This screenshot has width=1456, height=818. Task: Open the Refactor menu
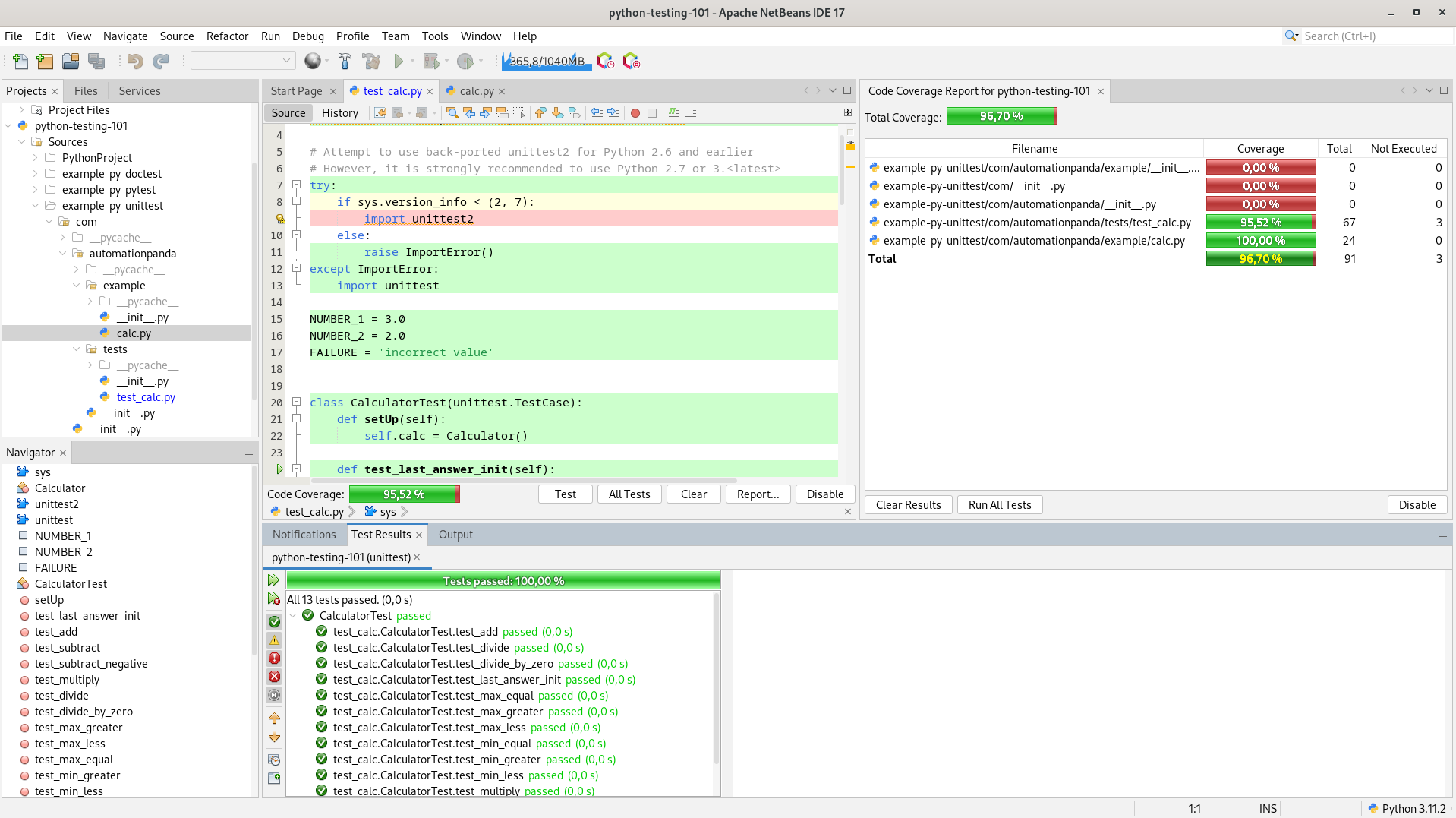pos(227,36)
